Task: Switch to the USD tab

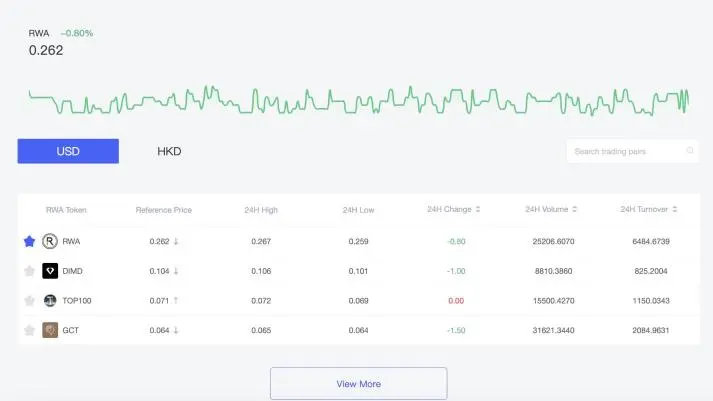Action: (x=68, y=151)
